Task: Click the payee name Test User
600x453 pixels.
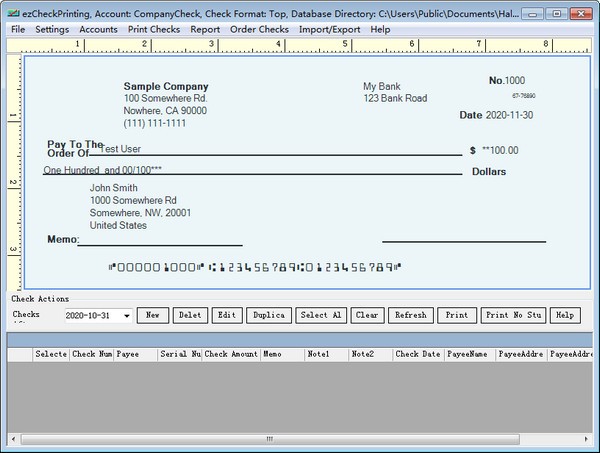Action: pos(121,149)
